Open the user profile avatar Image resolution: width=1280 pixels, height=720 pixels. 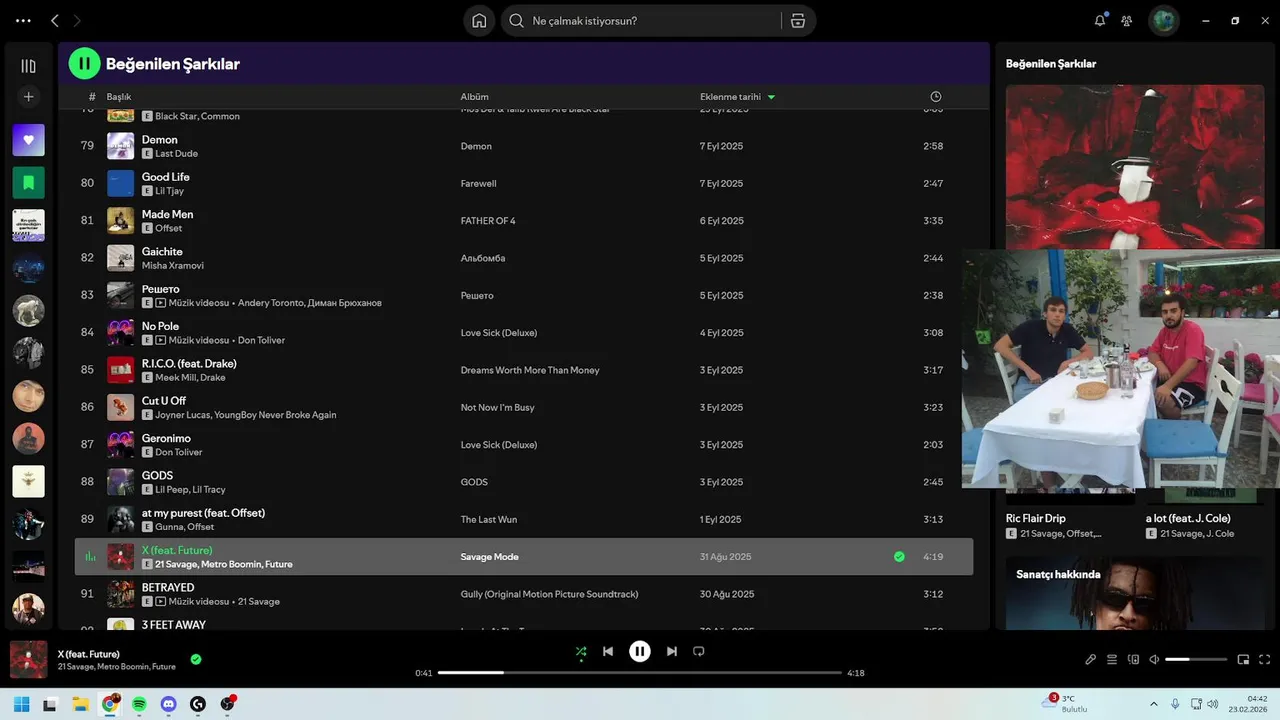[1164, 20]
